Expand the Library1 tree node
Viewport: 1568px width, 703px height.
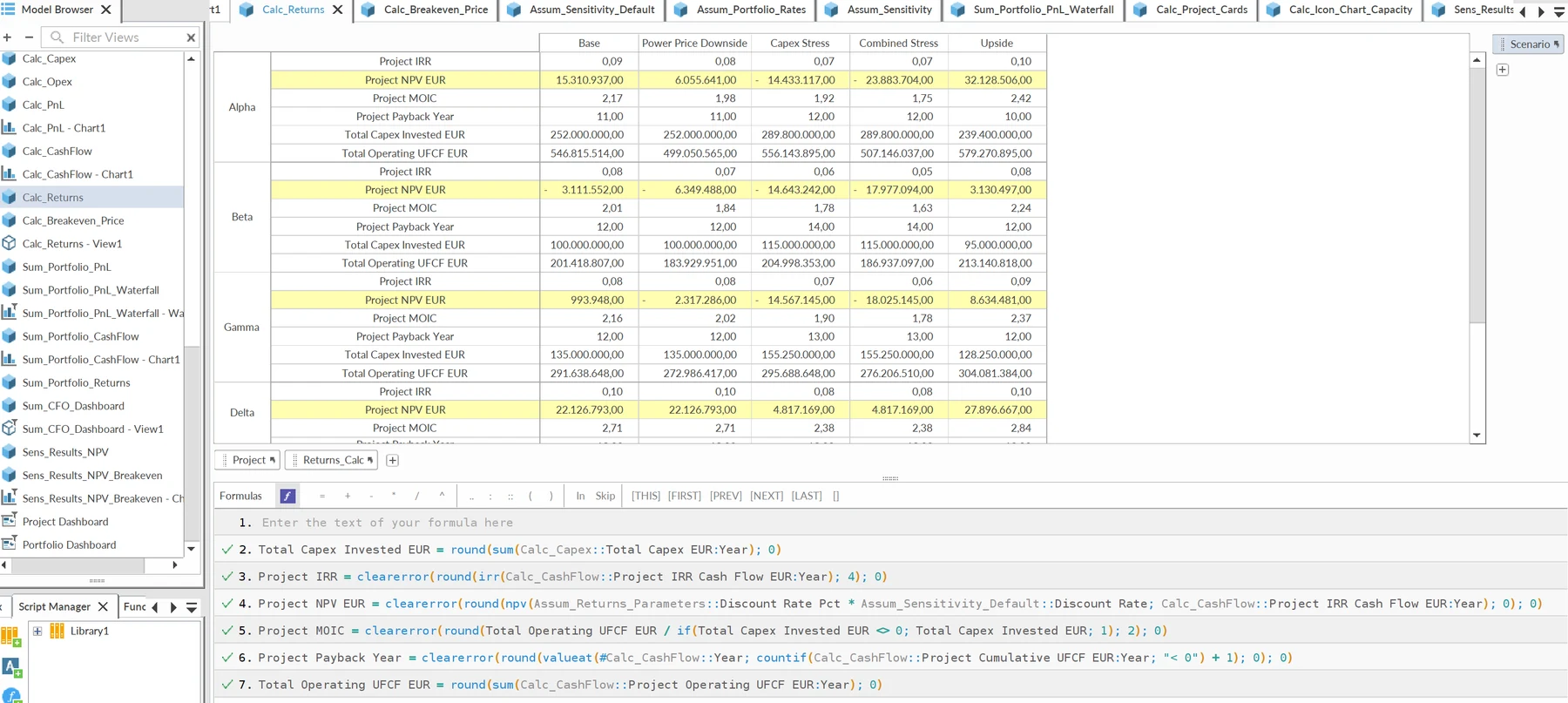point(37,631)
